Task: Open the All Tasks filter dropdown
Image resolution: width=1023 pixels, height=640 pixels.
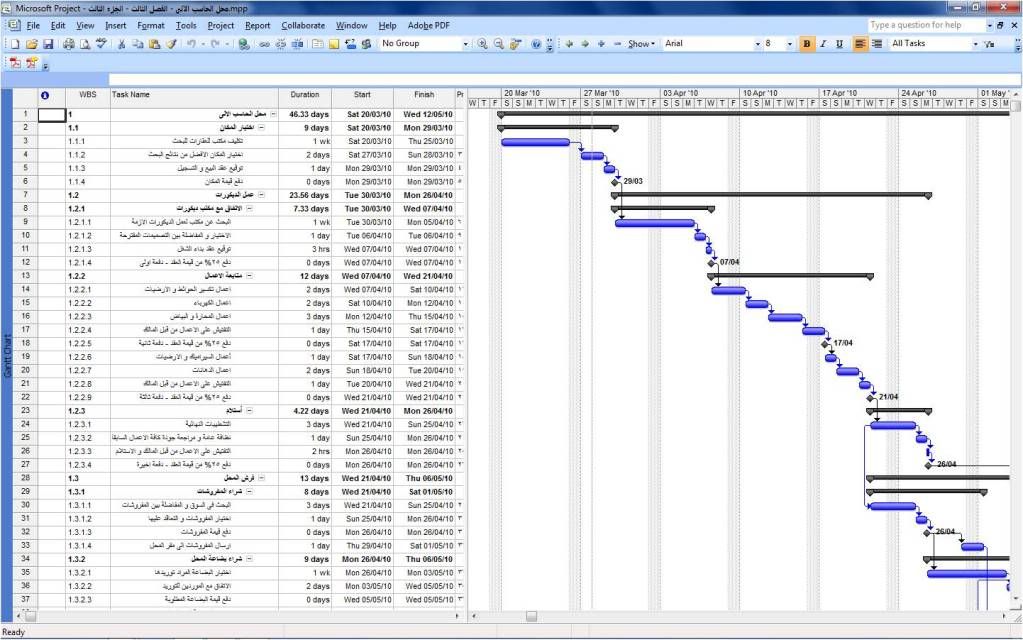Action: (x=975, y=44)
